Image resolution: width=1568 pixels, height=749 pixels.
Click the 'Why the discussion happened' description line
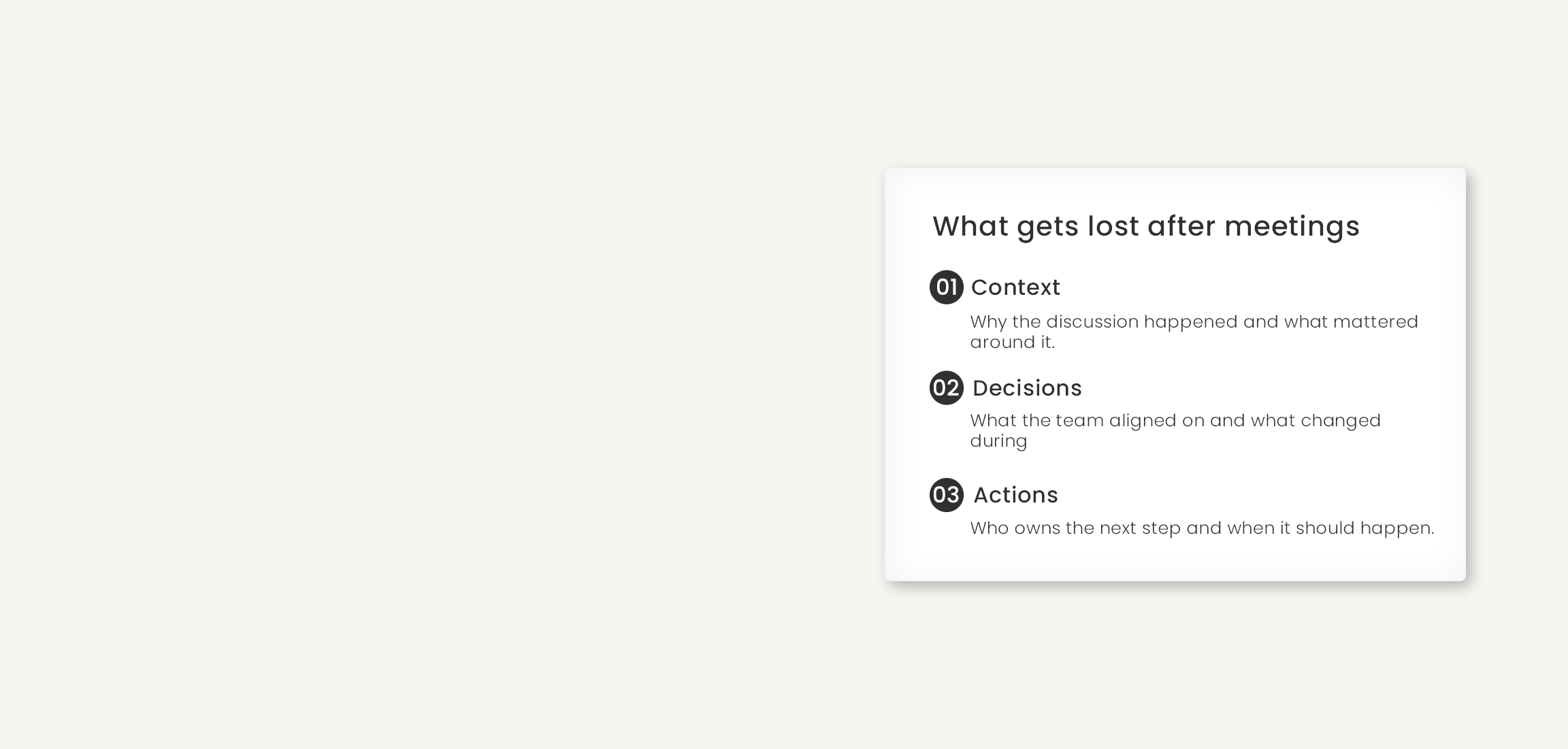coord(1194,321)
